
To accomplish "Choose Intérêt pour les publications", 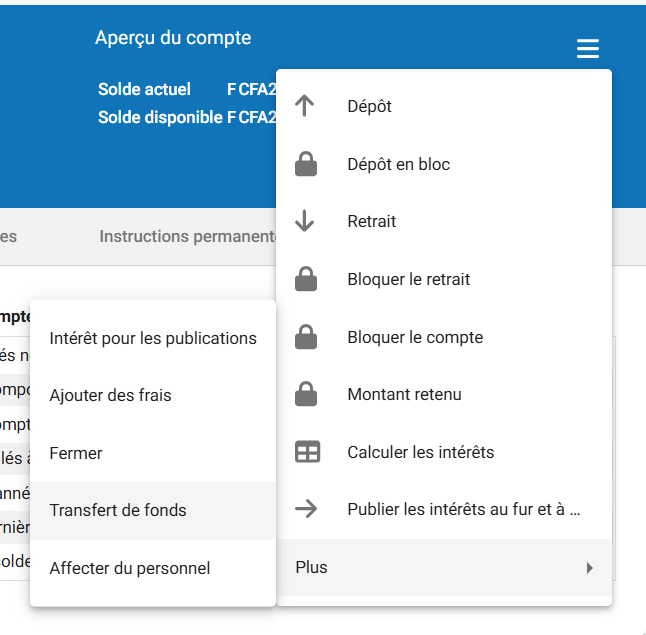I will pyautogui.click(x=153, y=338).
